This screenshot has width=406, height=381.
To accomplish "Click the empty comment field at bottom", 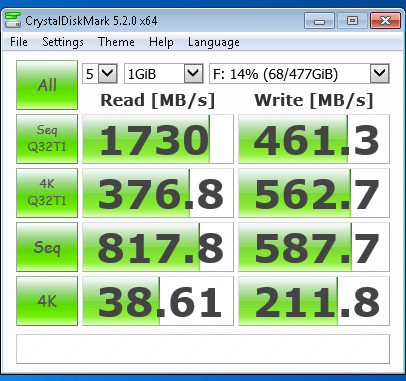I will coord(203,349).
